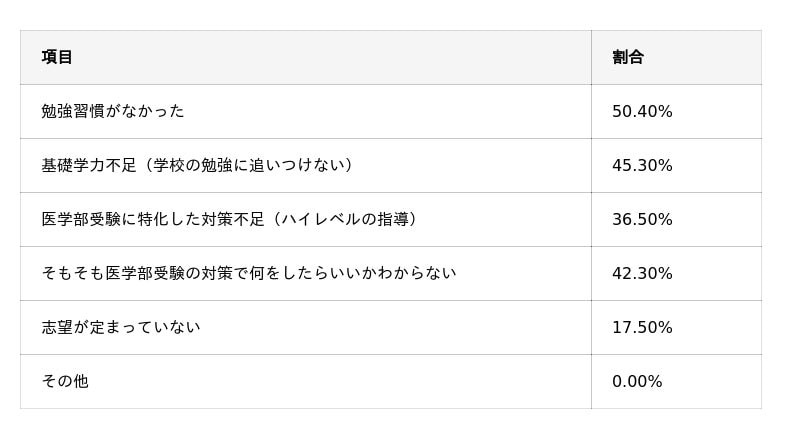The image size is (800, 439).
Task: Select the 志望が定まっていない row label
Action: tap(121, 327)
